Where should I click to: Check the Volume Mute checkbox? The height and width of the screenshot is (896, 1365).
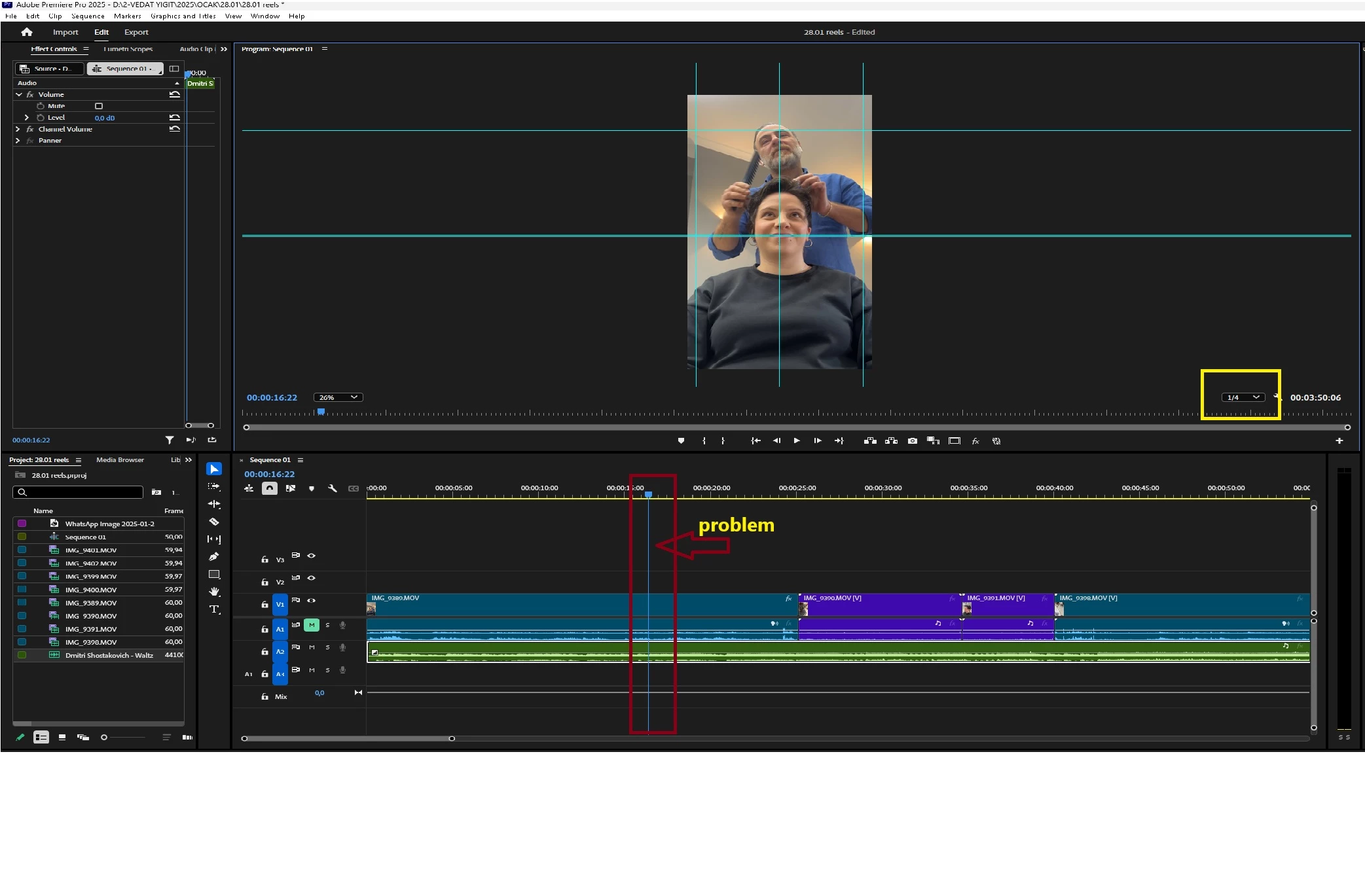tap(99, 106)
